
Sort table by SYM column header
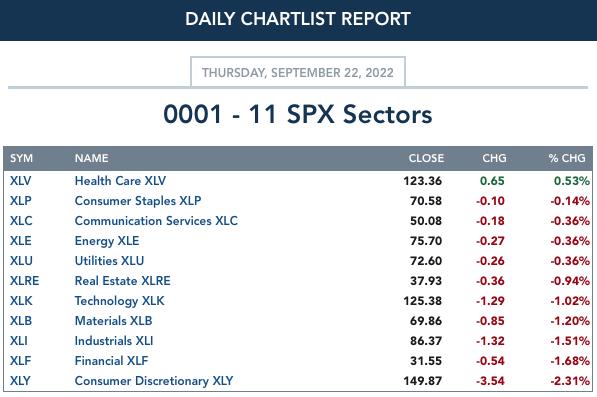[x=21, y=158]
